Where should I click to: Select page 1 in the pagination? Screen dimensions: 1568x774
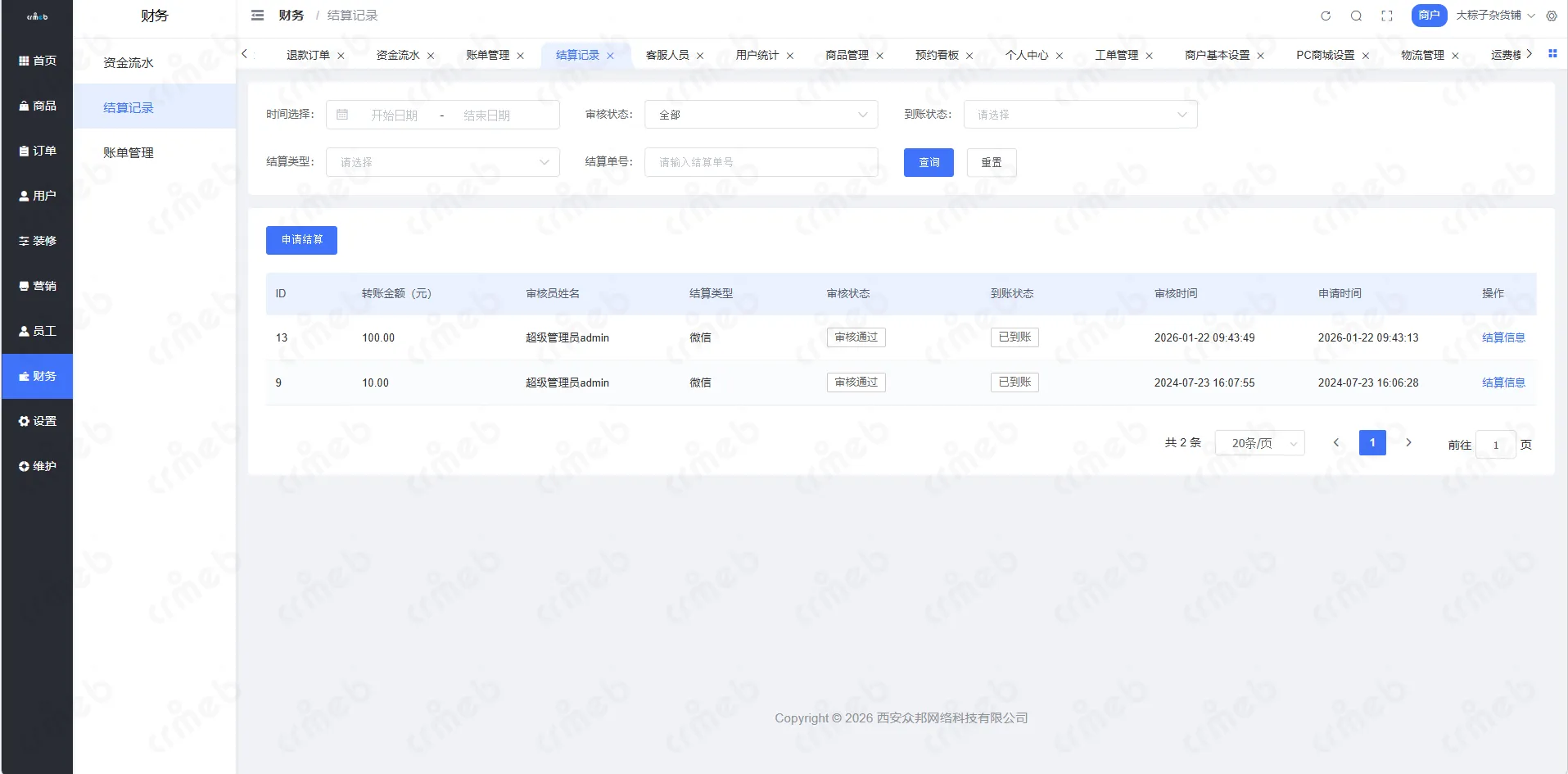pyautogui.click(x=1372, y=443)
